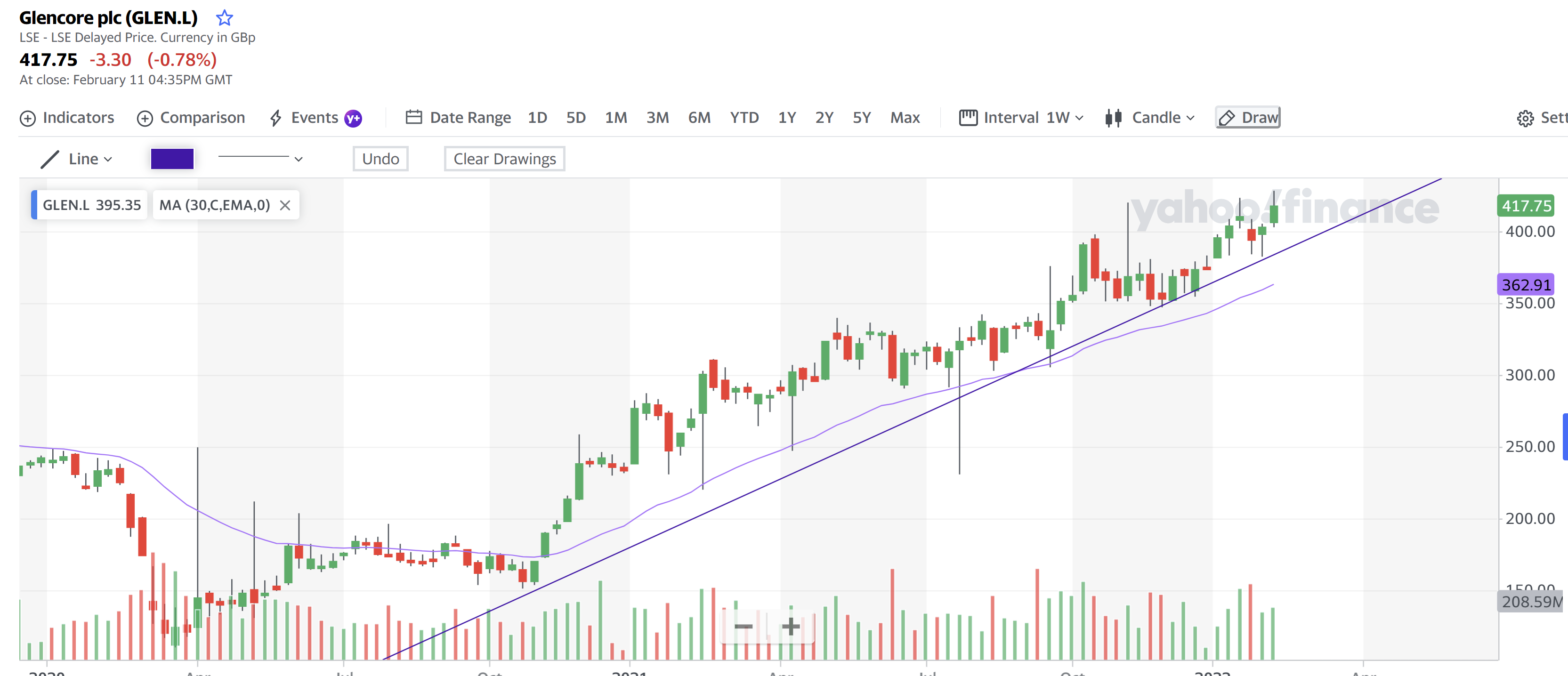Click the 417.75 current price label on axis

[x=1526, y=206]
